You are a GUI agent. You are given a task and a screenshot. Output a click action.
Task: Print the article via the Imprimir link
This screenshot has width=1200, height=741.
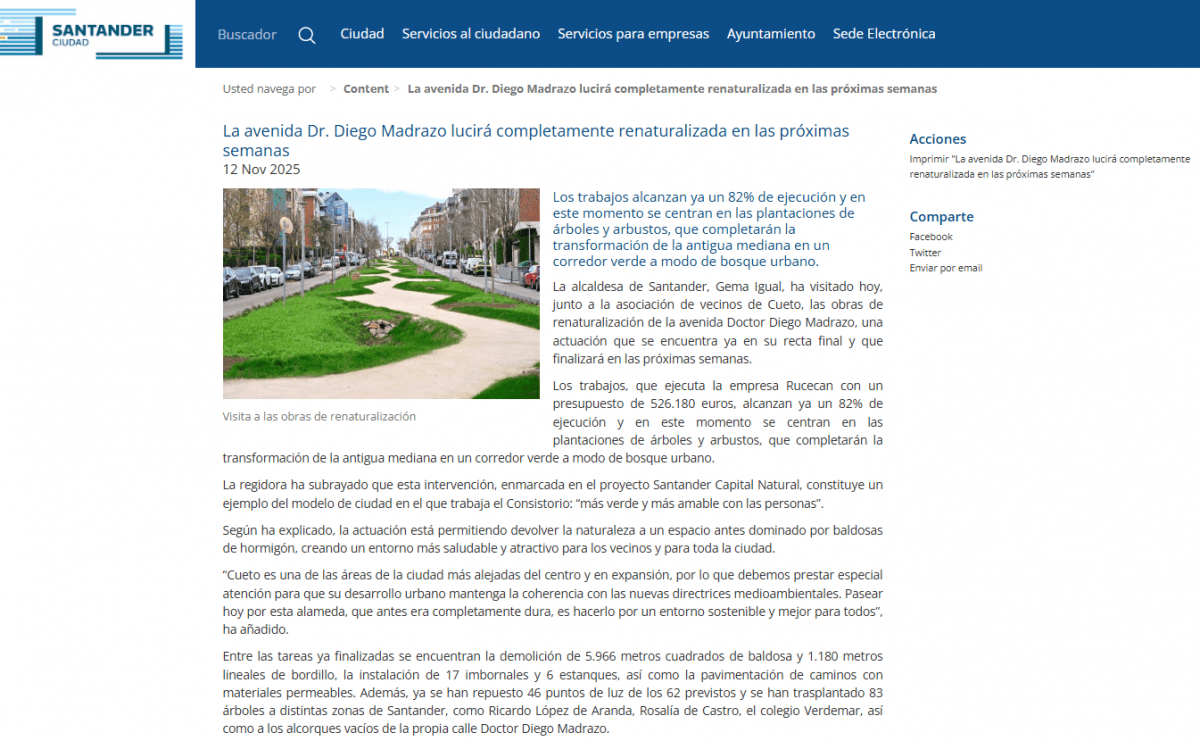point(1049,166)
